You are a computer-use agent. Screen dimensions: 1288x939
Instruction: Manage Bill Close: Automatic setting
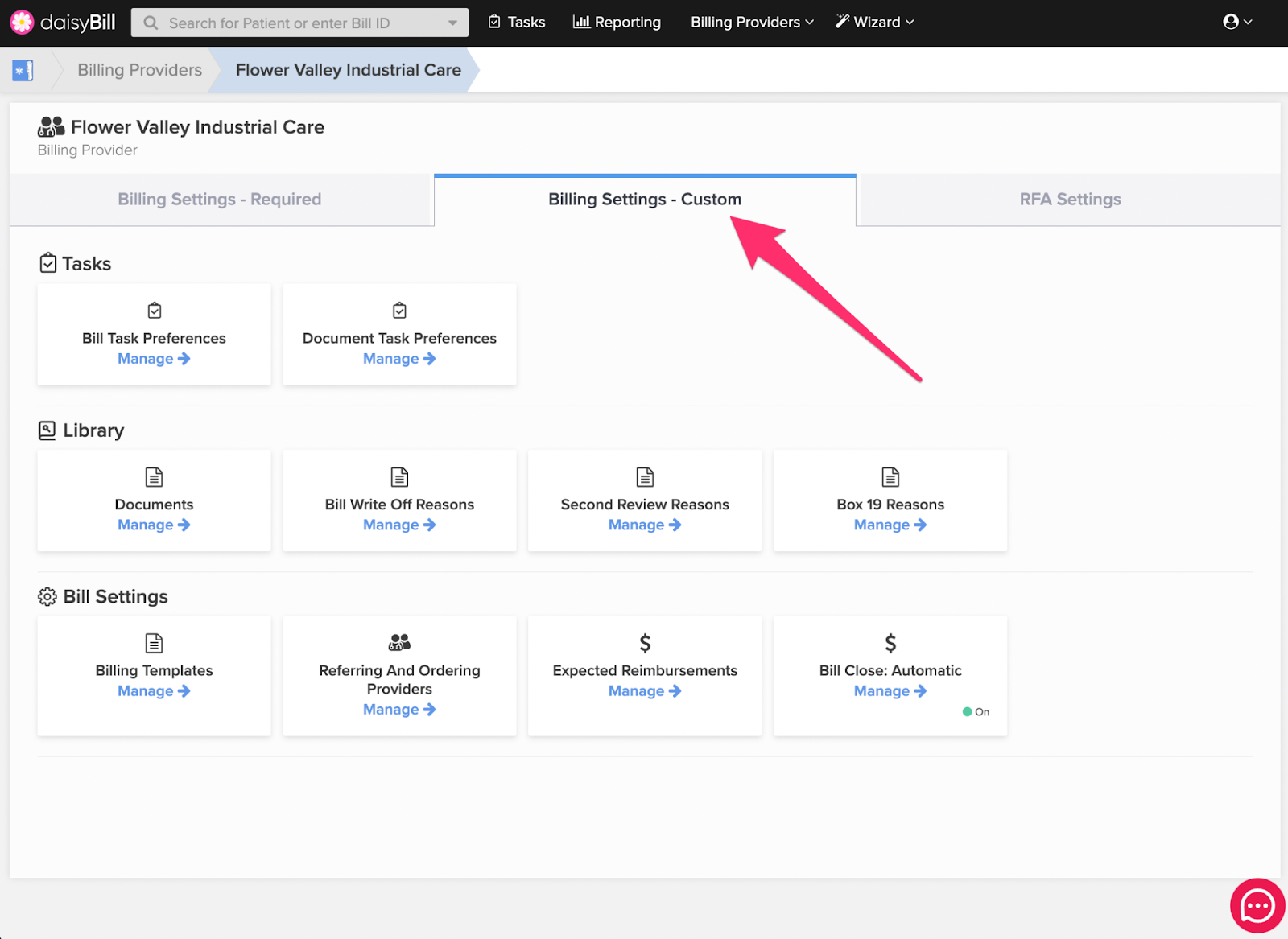tap(890, 691)
